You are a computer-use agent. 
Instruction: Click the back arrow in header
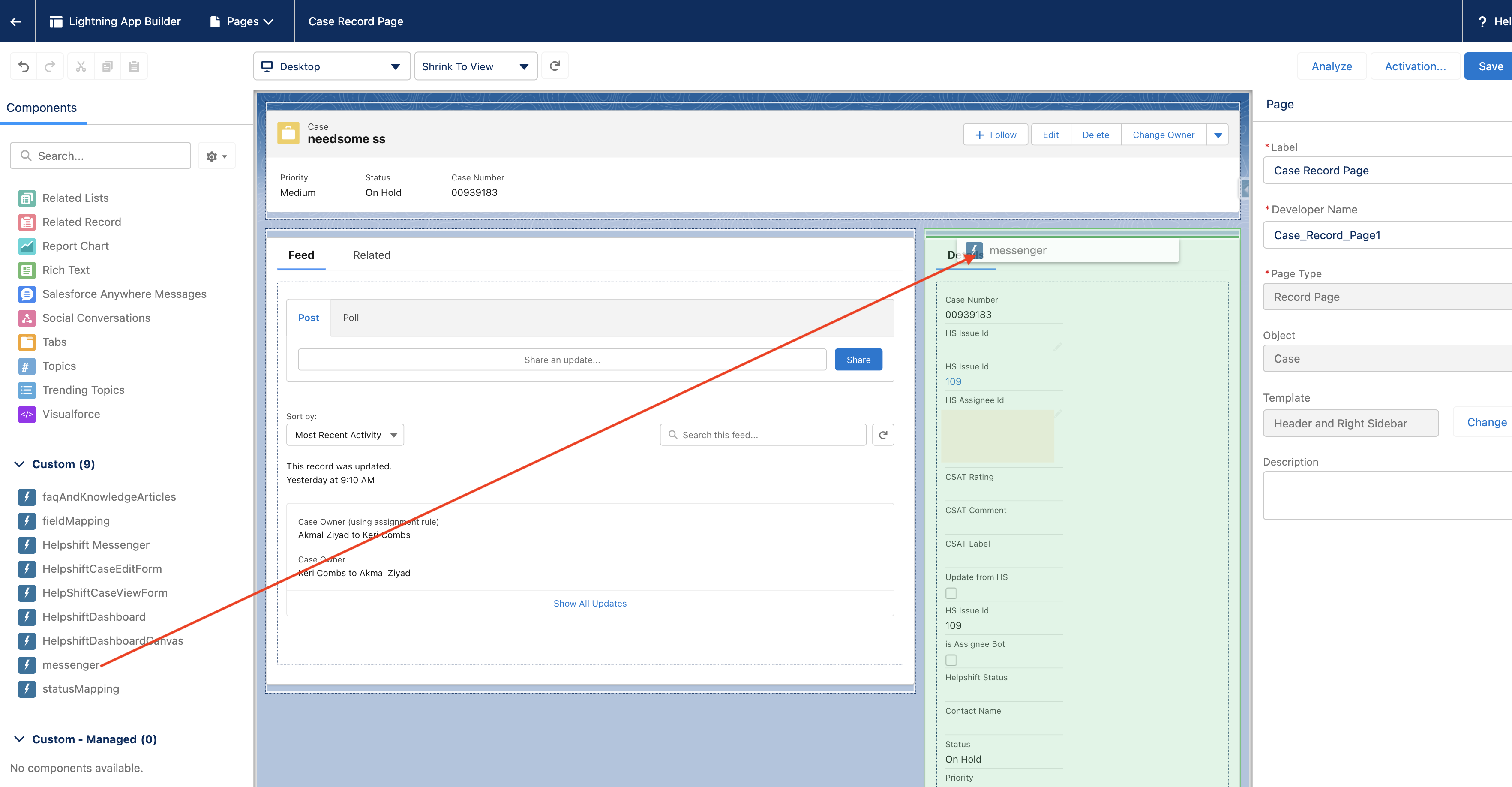click(16, 21)
